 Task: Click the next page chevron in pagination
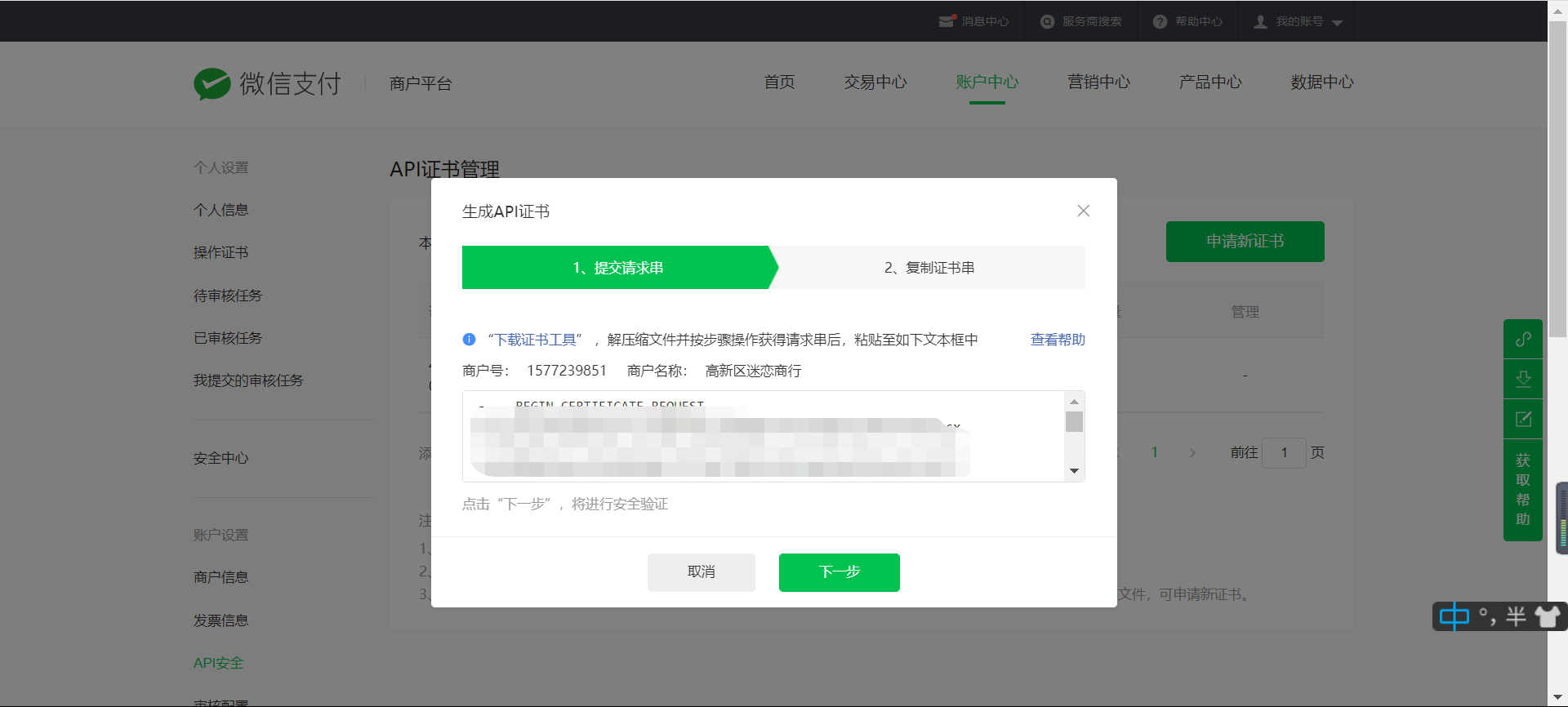(x=1192, y=453)
